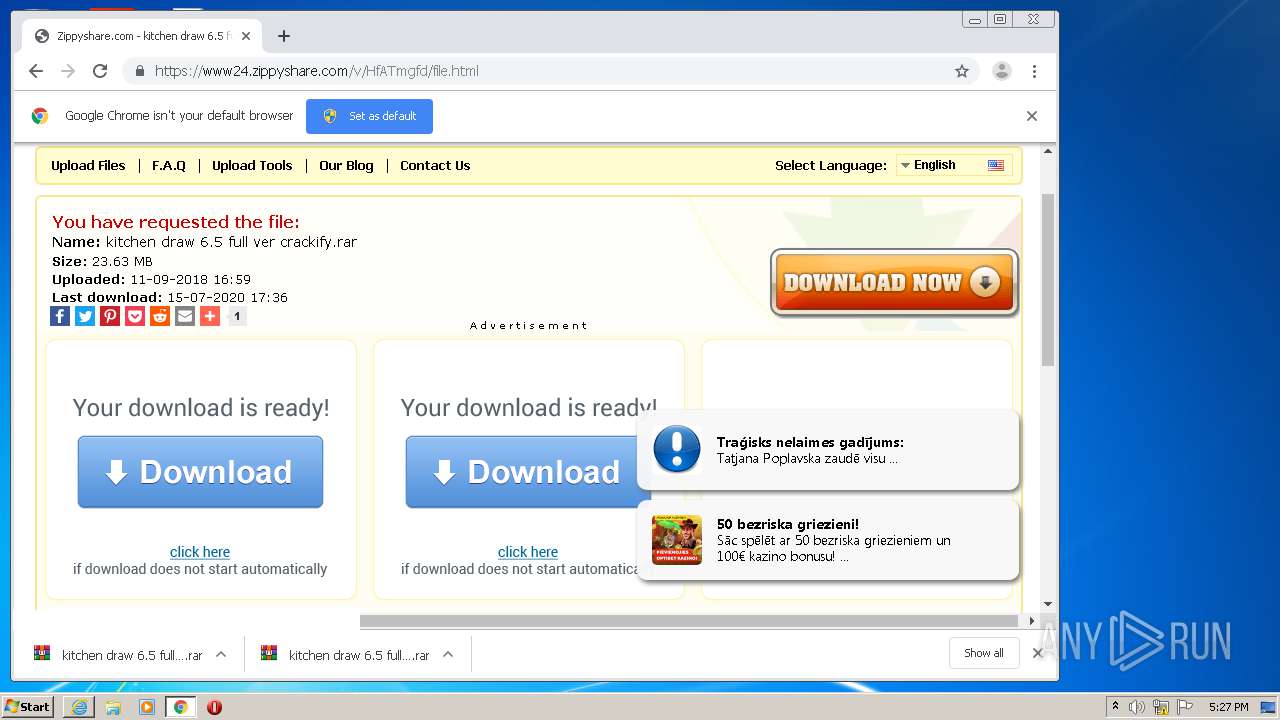Bookmark this page with the star icon
The height and width of the screenshot is (720, 1280).
click(x=962, y=71)
